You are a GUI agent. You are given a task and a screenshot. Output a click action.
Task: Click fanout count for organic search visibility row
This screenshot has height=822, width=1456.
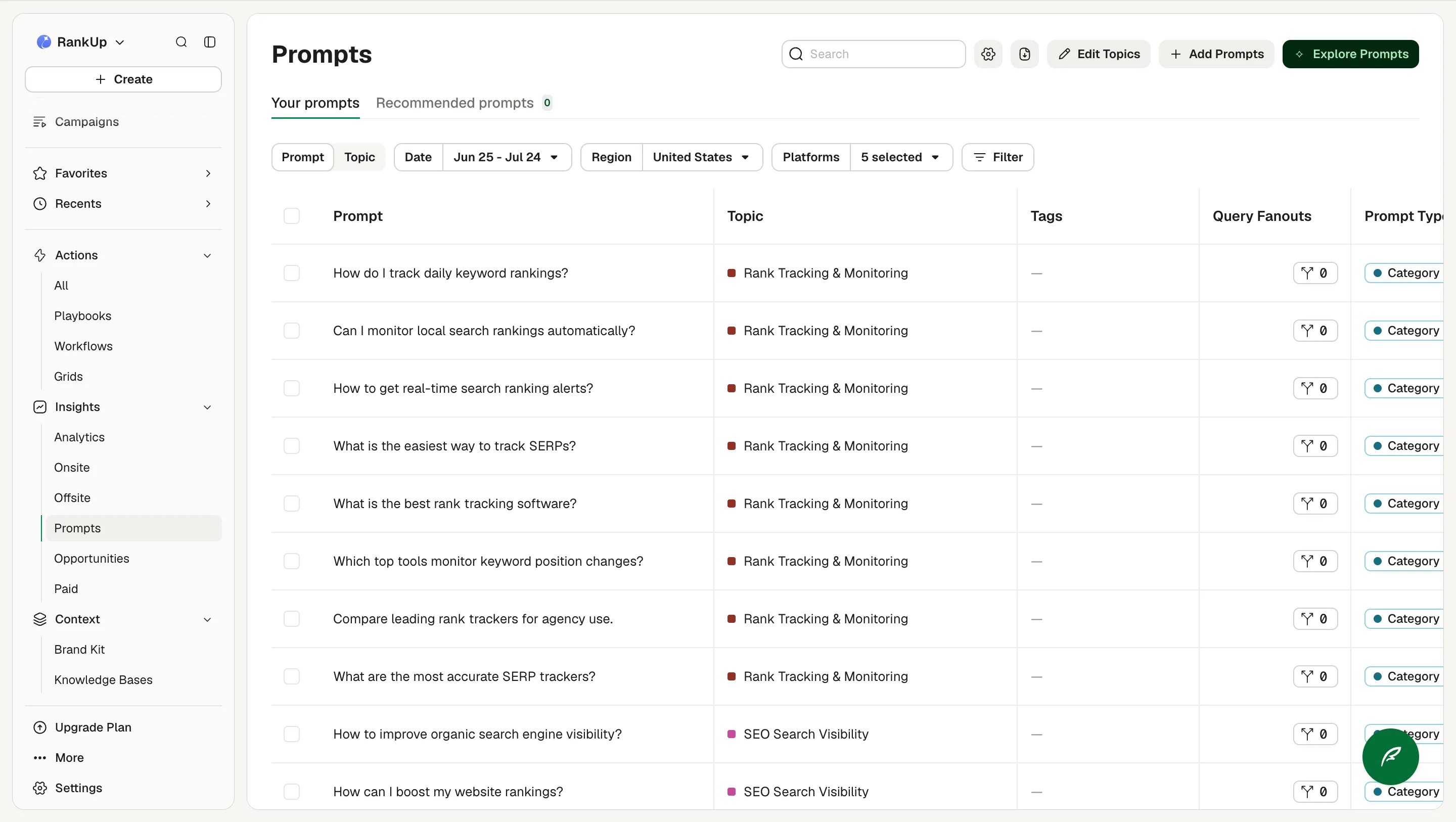tap(1315, 734)
